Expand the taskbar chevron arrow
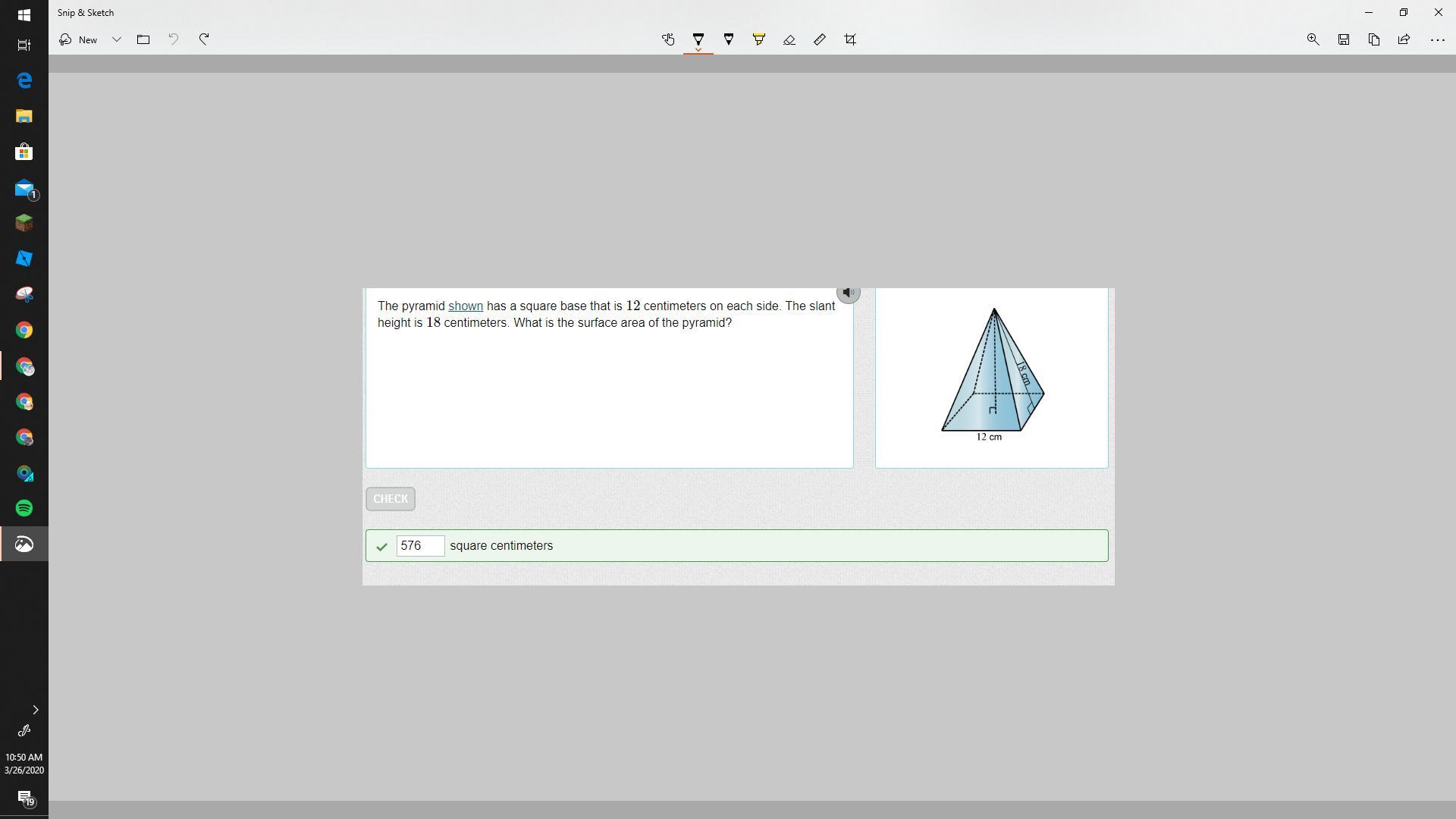 tap(35, 710)
